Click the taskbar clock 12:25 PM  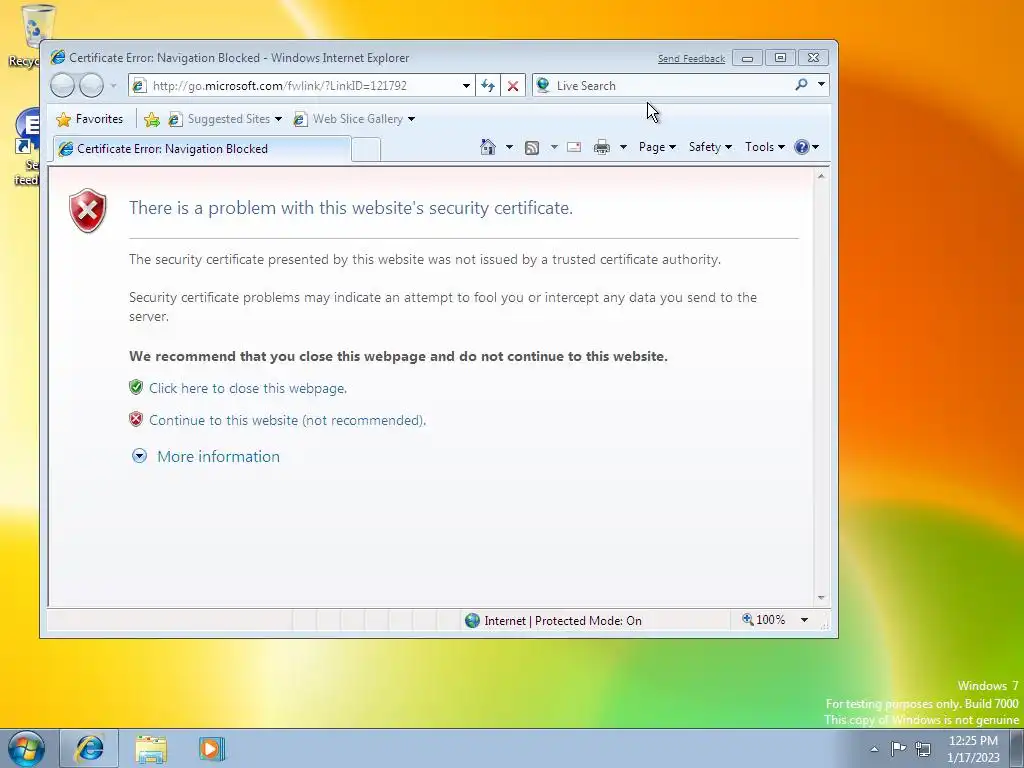coord(973,749)
